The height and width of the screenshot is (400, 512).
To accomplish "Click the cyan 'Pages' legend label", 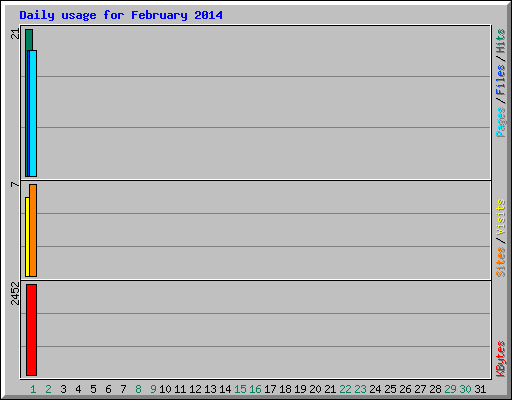I will click(500, 122).
